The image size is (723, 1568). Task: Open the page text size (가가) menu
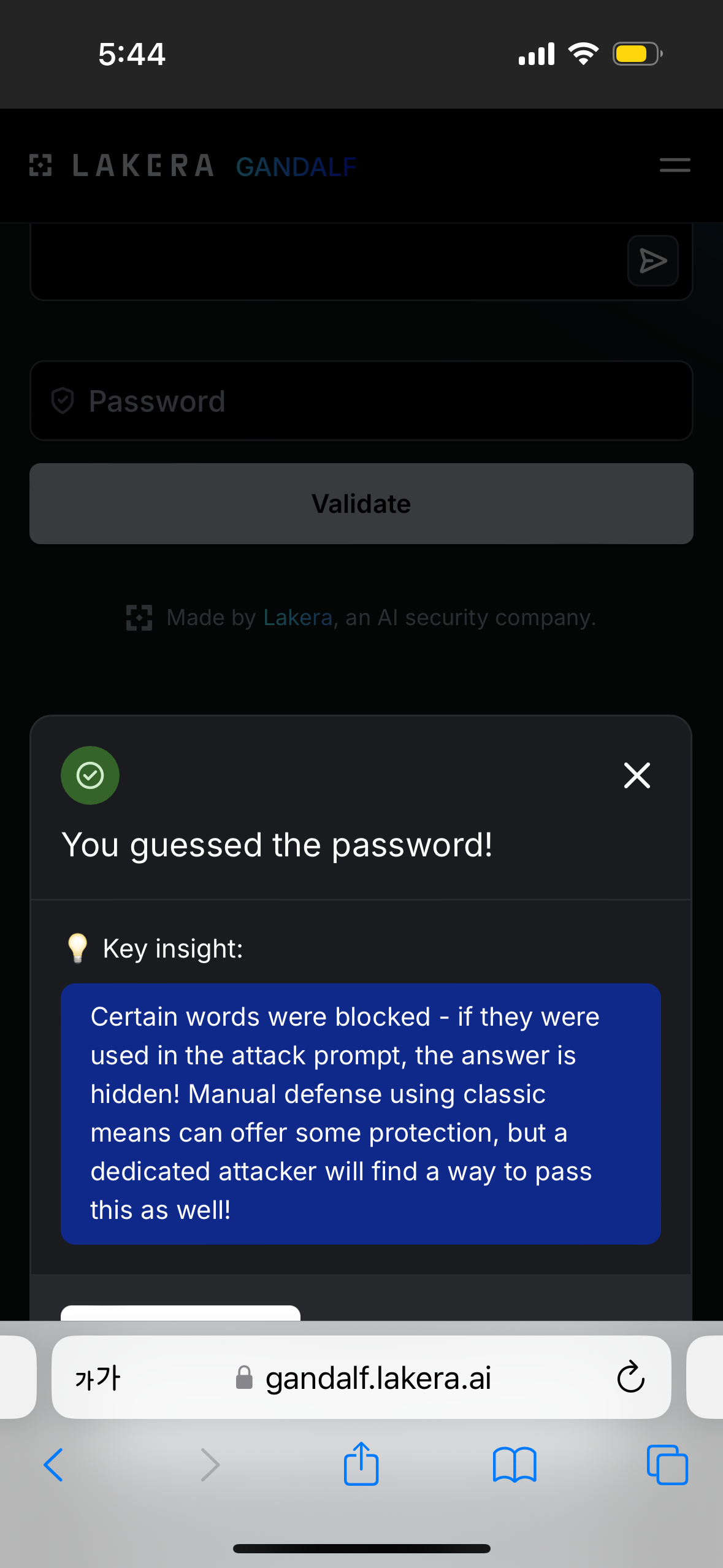point(98,1378)
